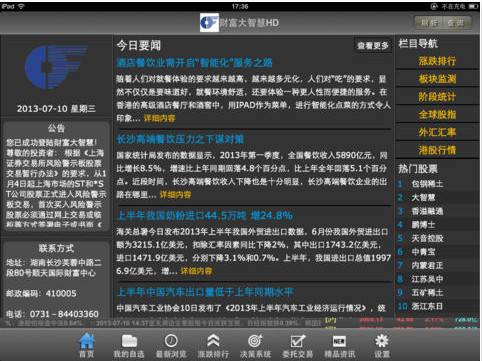The height and width of the screenshot is (361, 482).
Task: Click 详细内容 under the 长沙高端餐饮 article
Action: click(x=175, y=195)
